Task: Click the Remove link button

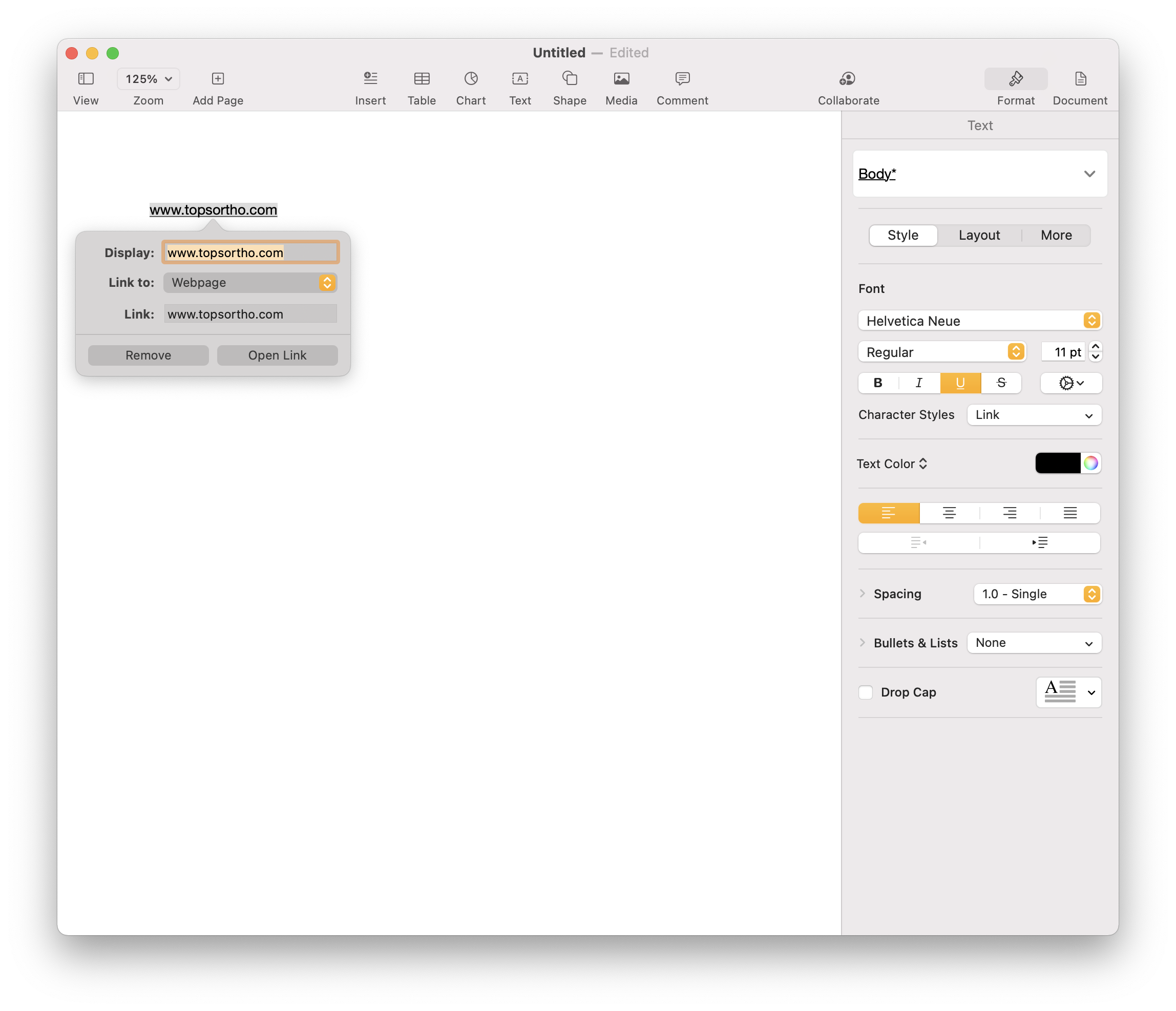Action: [148, 355]
